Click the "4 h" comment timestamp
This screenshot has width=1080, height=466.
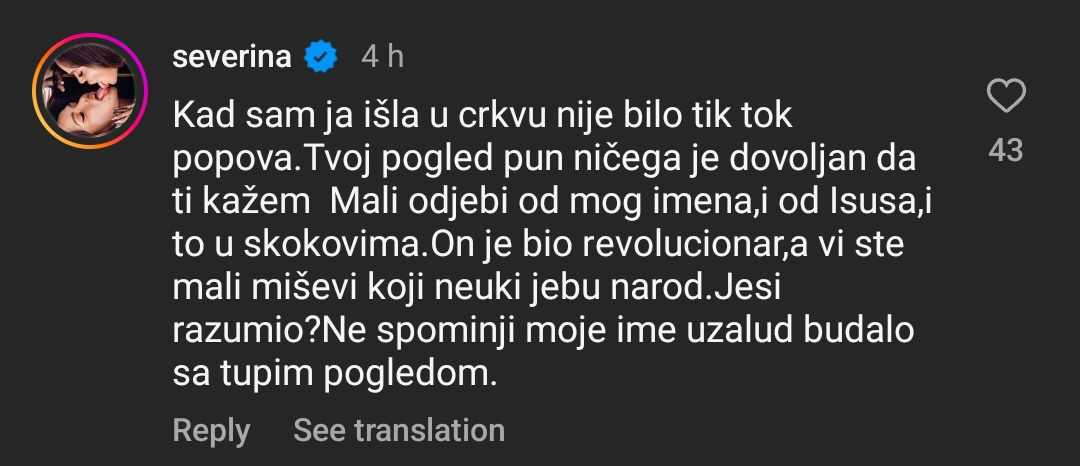click(382, 57)
